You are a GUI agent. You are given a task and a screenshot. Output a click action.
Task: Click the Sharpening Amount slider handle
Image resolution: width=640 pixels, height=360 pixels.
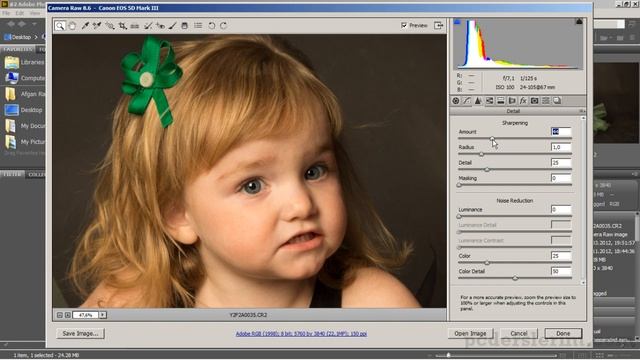coord(492,139)
